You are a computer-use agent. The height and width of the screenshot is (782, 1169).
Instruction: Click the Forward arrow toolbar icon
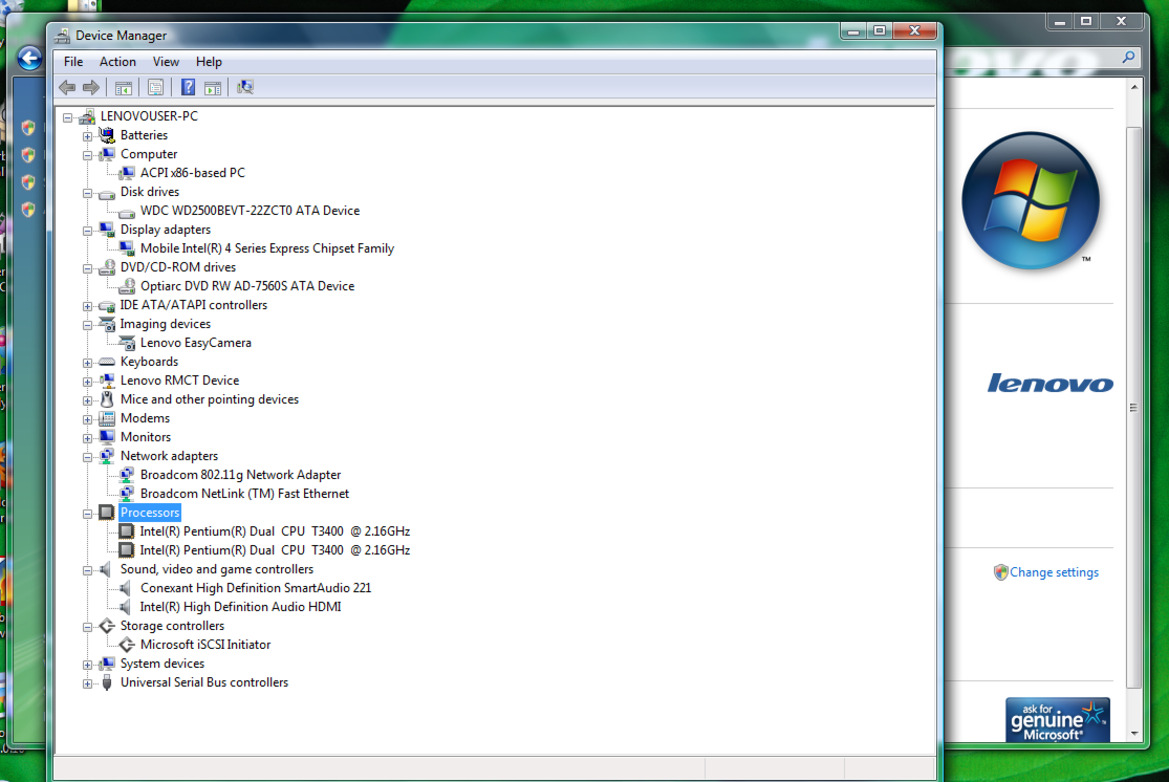pyautogui.click(x=91, y=87)
